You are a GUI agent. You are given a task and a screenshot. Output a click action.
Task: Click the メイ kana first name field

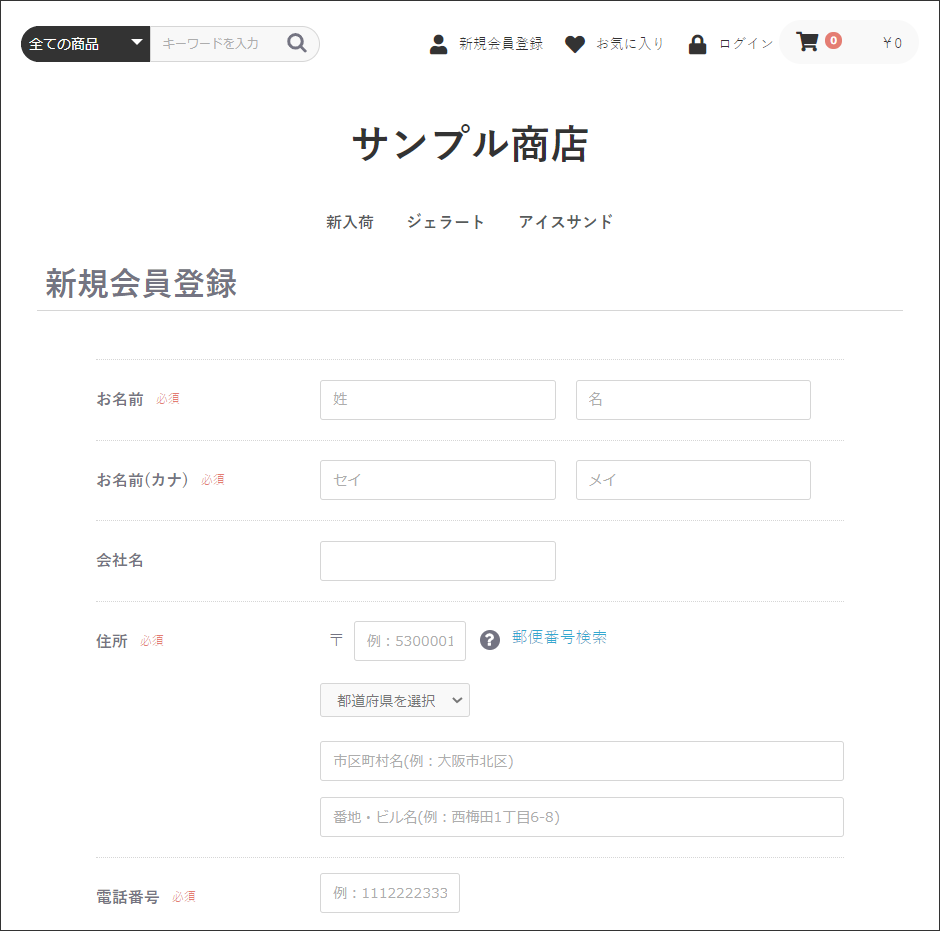click(x=692, y=480)
